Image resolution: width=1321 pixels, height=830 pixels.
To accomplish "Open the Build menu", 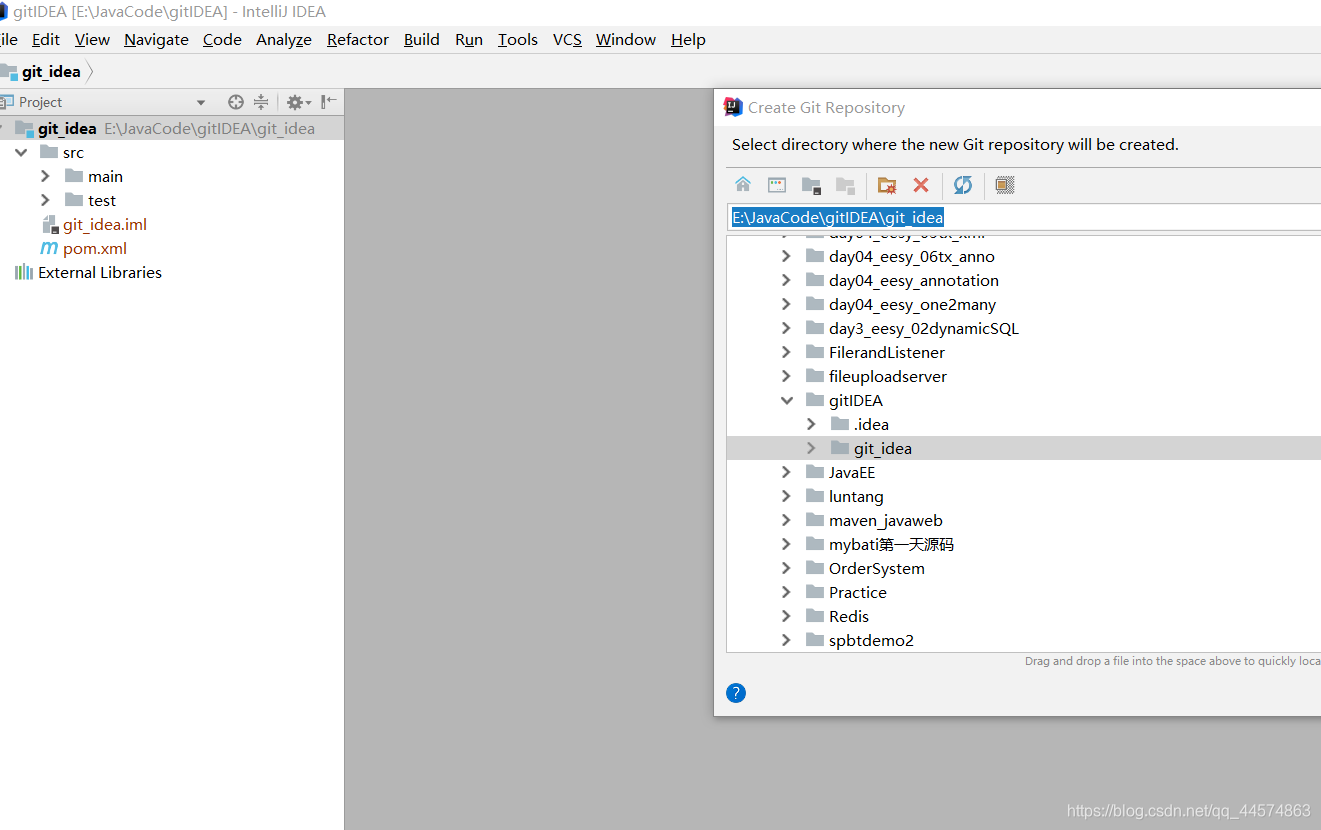I will [x=422, y=39].
